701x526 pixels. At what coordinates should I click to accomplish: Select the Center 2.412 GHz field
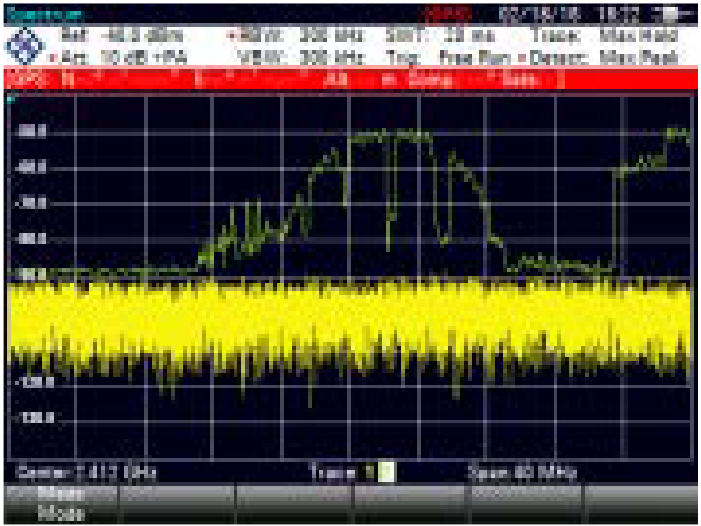[86, 472]
